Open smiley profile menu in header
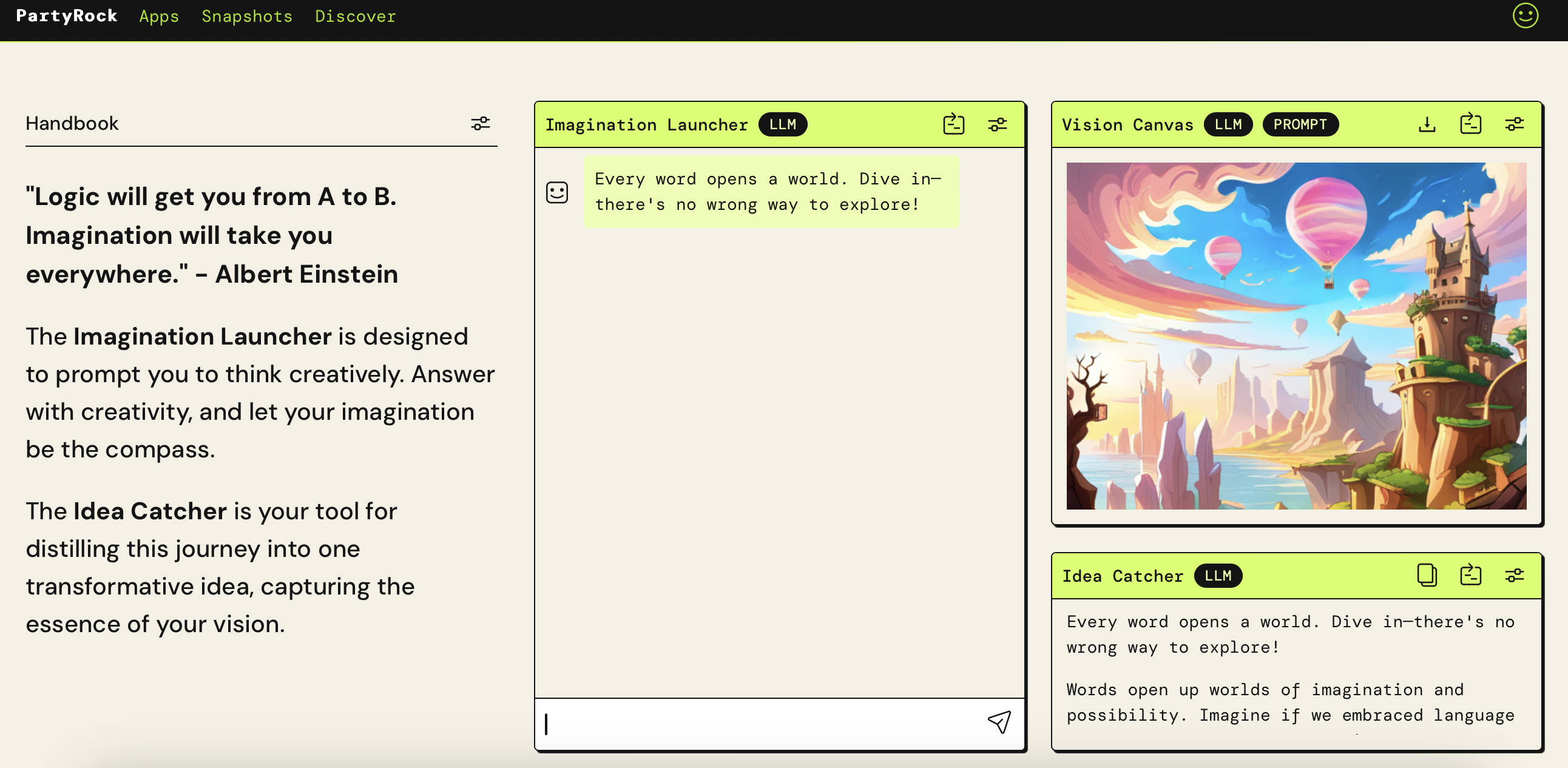The height and width of the screenshot is (768, 1568). point(1526,16)
